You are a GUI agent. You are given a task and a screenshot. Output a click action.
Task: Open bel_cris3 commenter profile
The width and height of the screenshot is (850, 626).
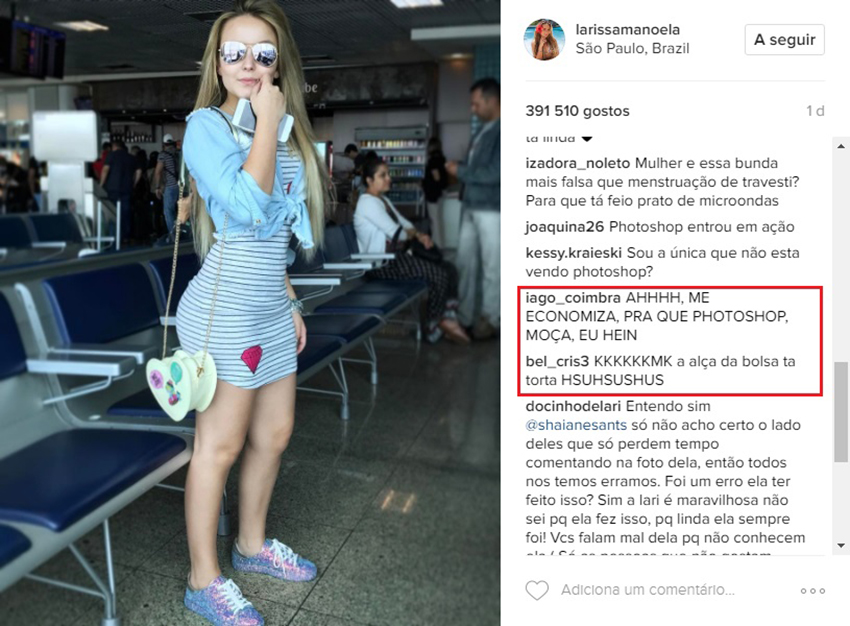(557, 362)
